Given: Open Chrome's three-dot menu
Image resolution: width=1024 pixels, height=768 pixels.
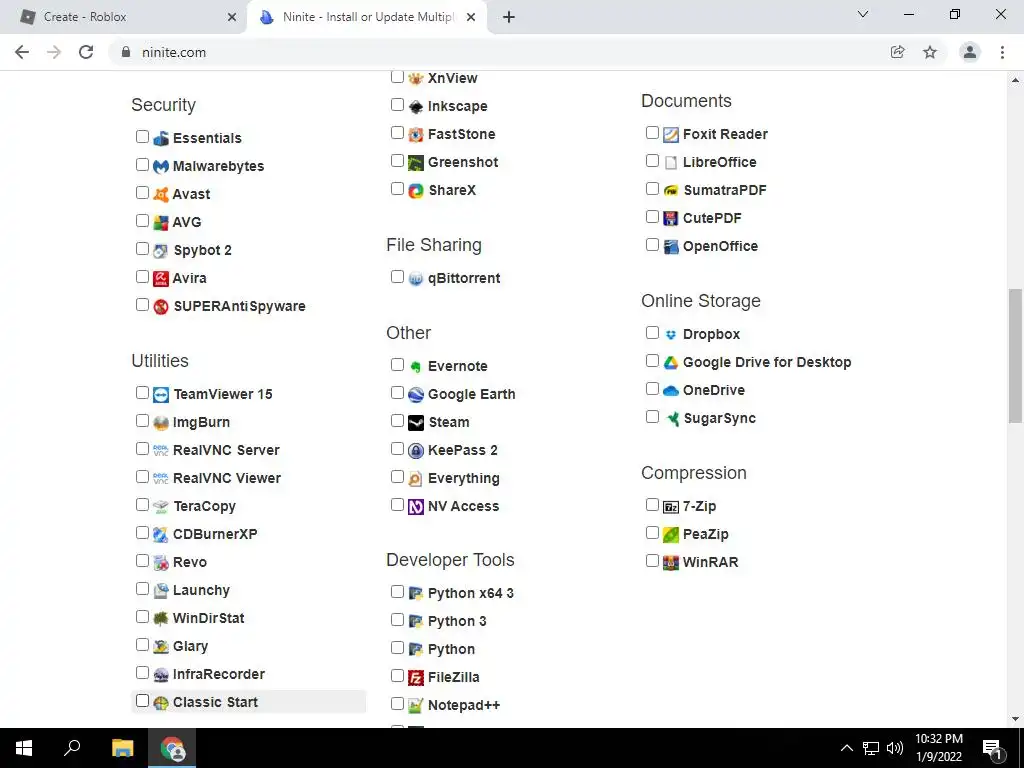Looking at the screenshot, I should pyautogui.click(x=1002, y=52).
